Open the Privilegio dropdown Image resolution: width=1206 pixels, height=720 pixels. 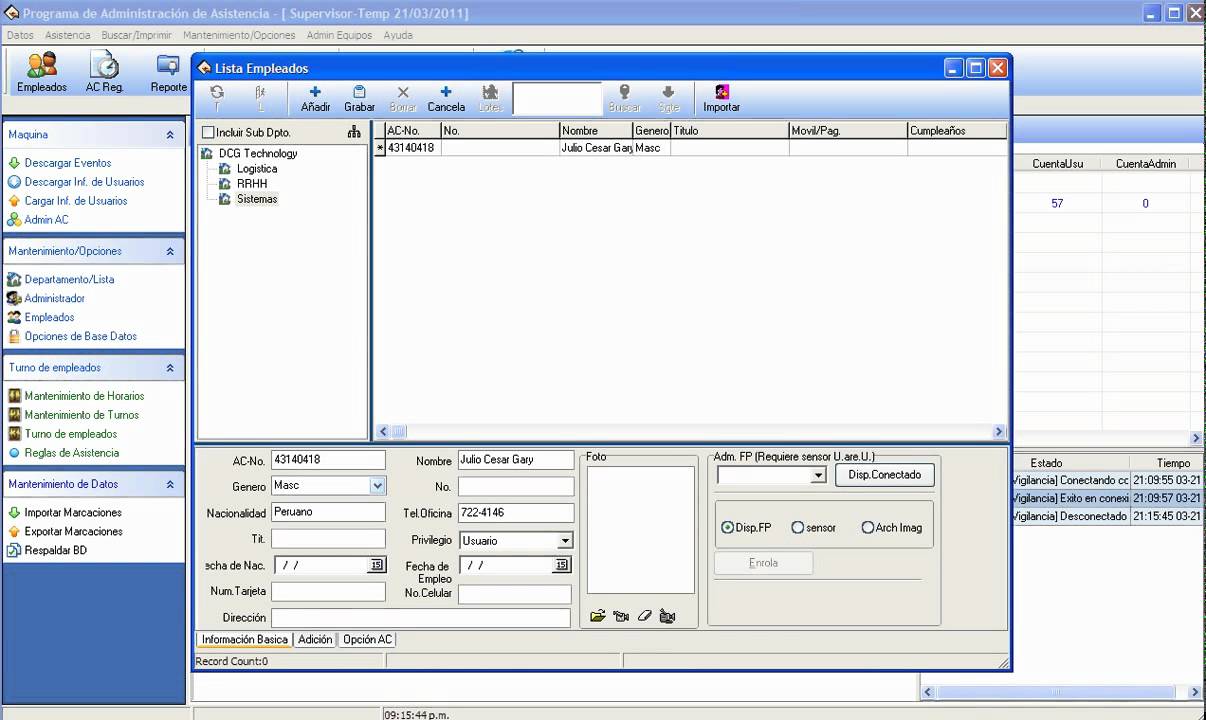(565, 541)
